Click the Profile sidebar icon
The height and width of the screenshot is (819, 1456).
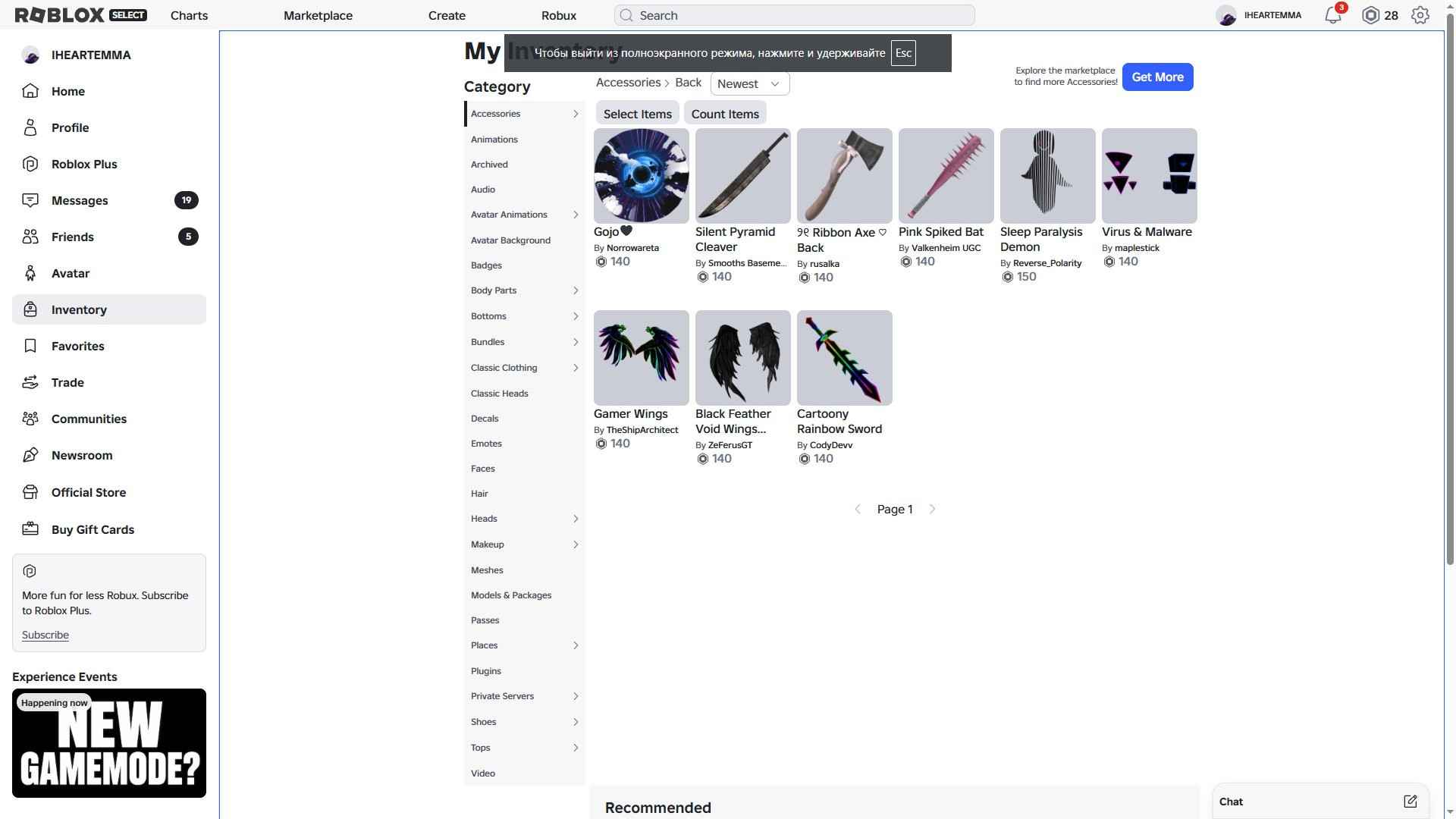point(30,127)
